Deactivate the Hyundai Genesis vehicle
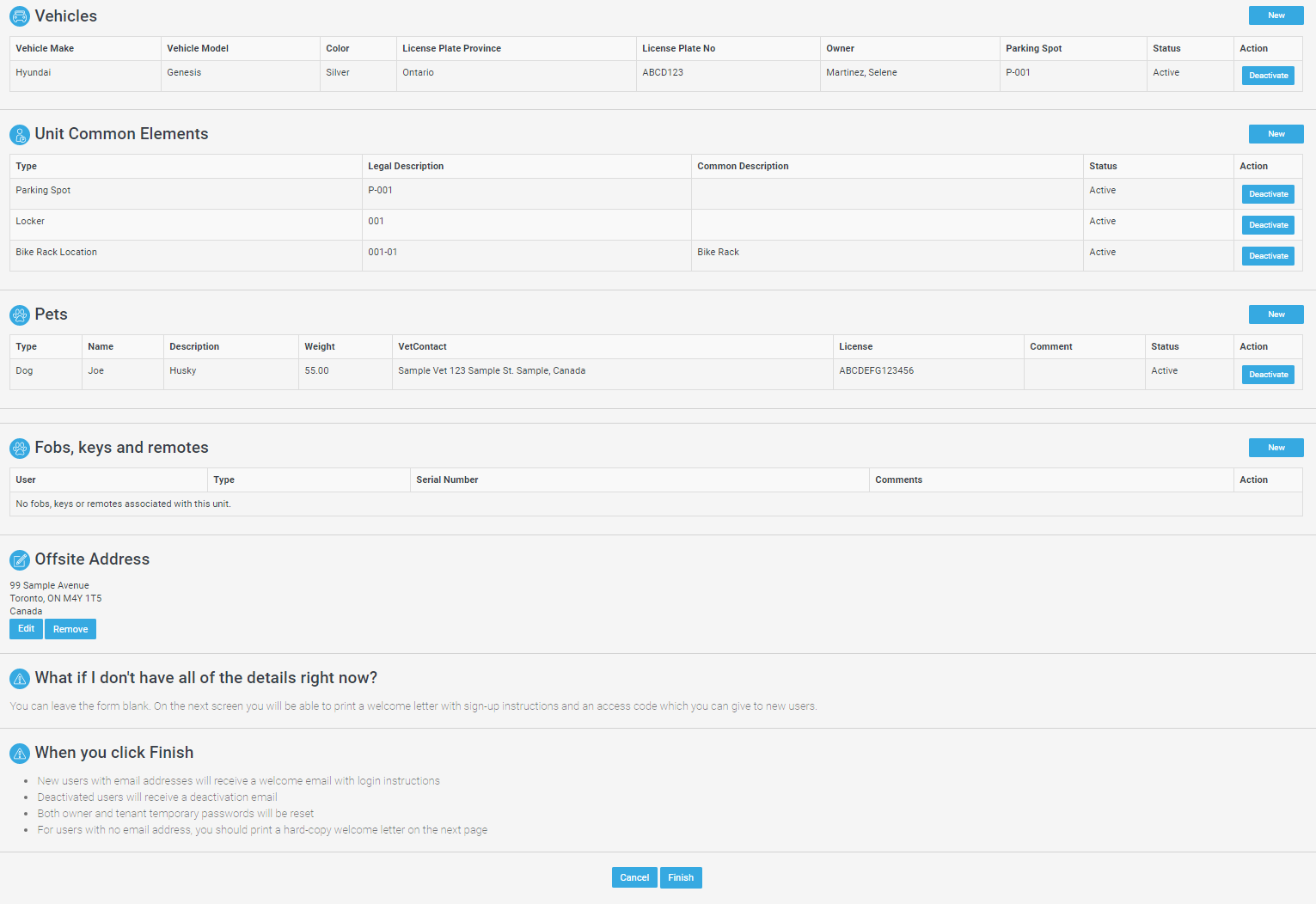This screenshot has height=904, width=1316. 1268,76
